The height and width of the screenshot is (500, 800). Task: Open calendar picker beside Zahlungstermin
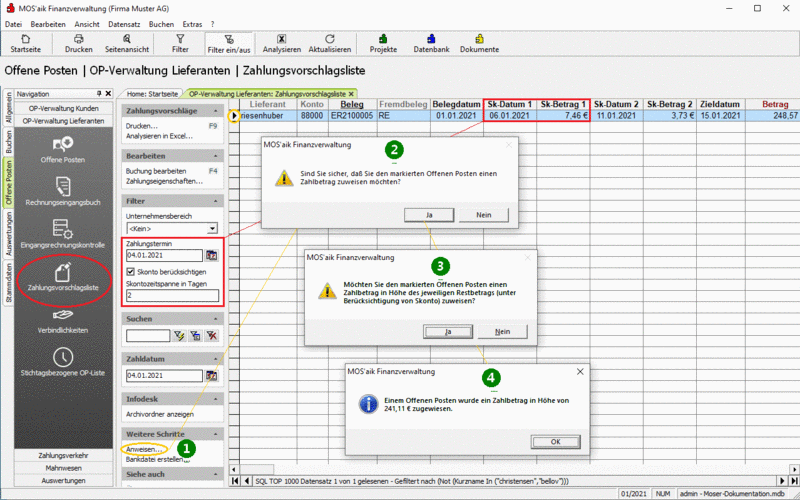pyautogui.click(x=211, y=255)
